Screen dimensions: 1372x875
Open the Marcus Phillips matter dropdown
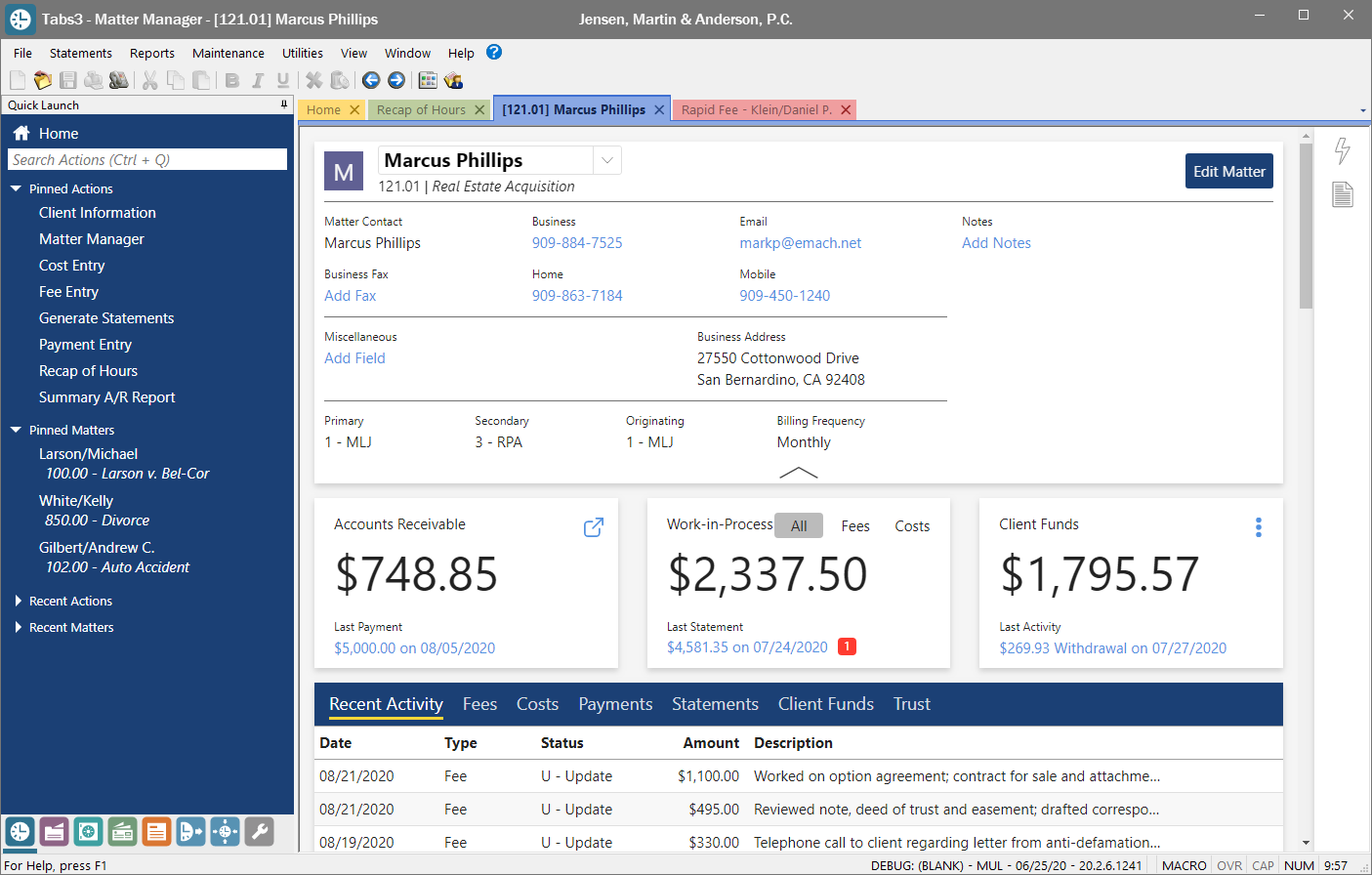point(607,160)
